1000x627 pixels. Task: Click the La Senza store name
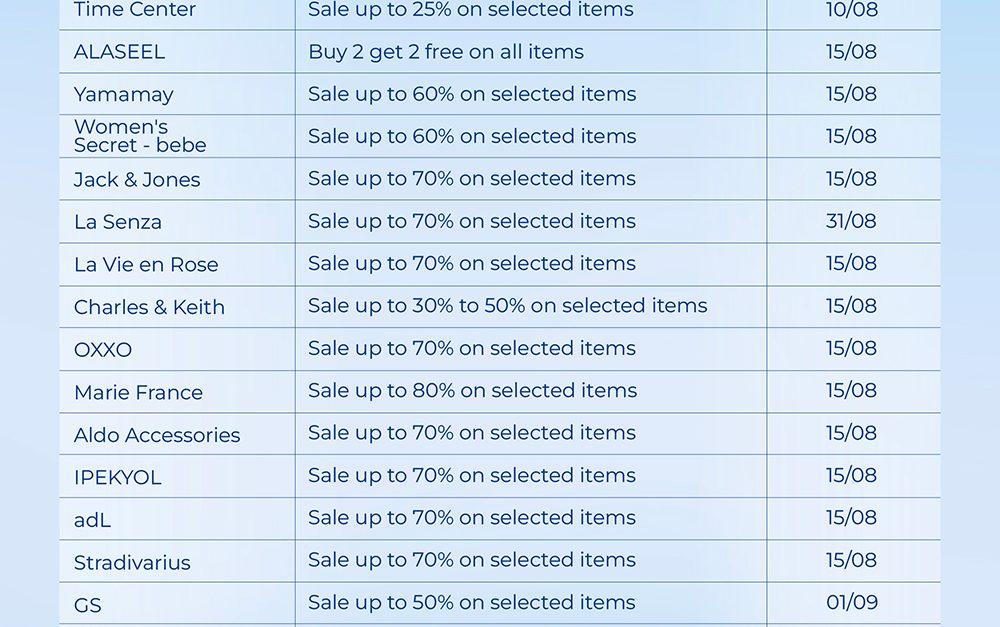coord(118,222)
